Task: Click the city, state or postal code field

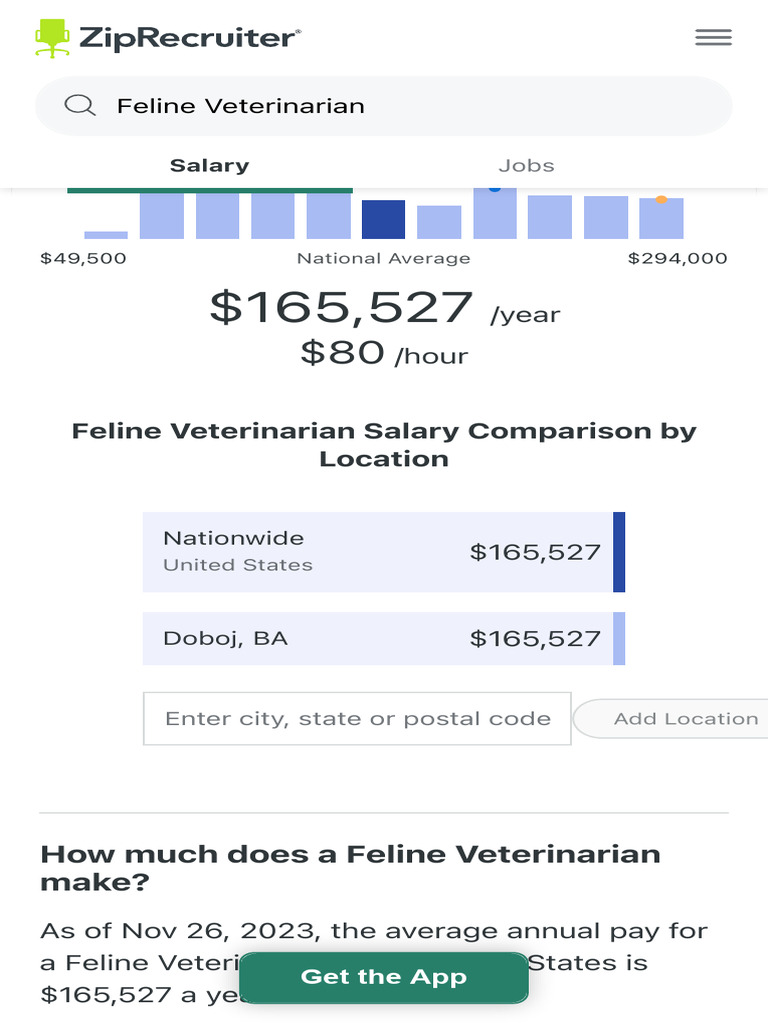Action: coord(357,718)
